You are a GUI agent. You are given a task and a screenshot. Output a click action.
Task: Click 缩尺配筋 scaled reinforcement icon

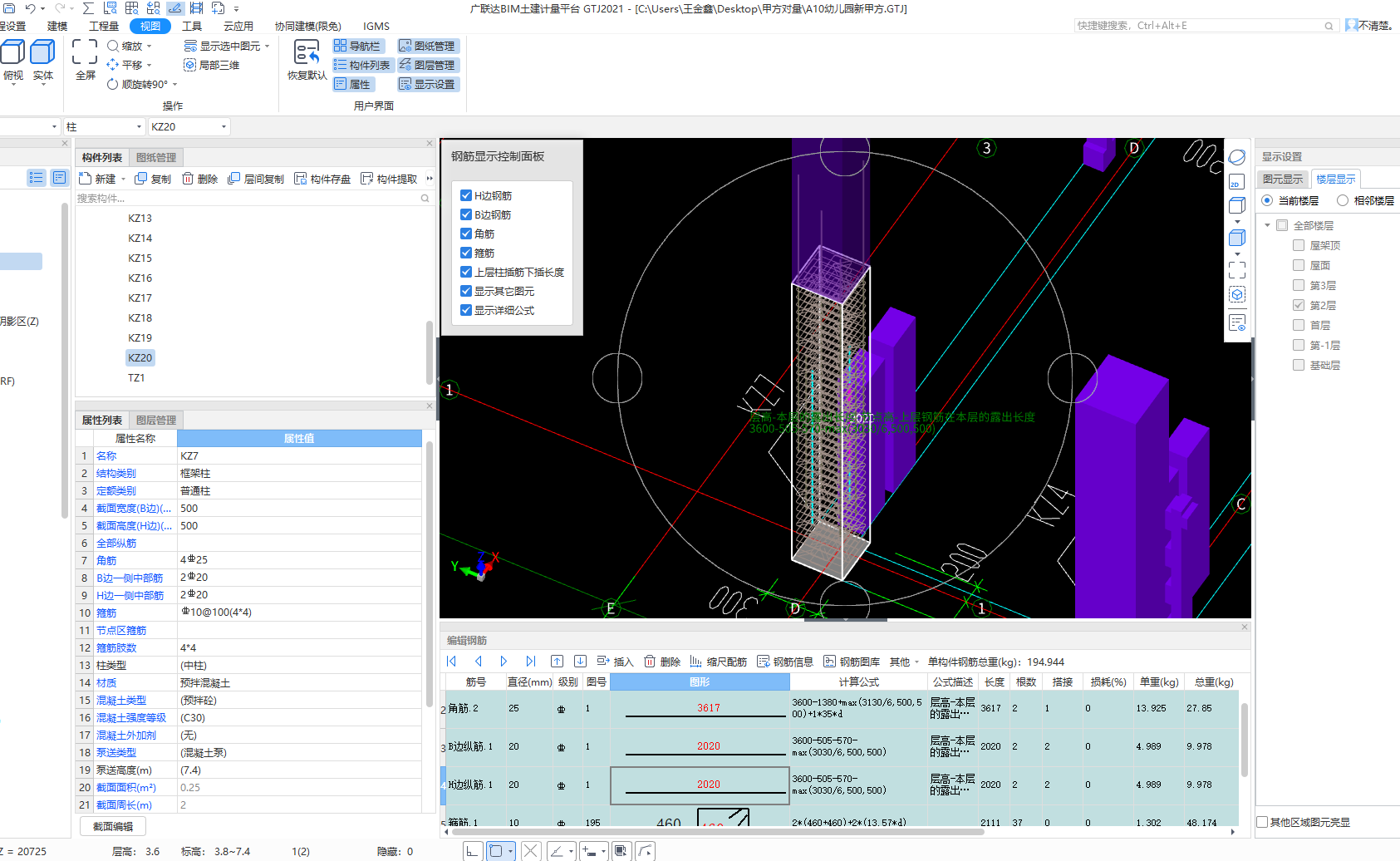coord(696,662)
